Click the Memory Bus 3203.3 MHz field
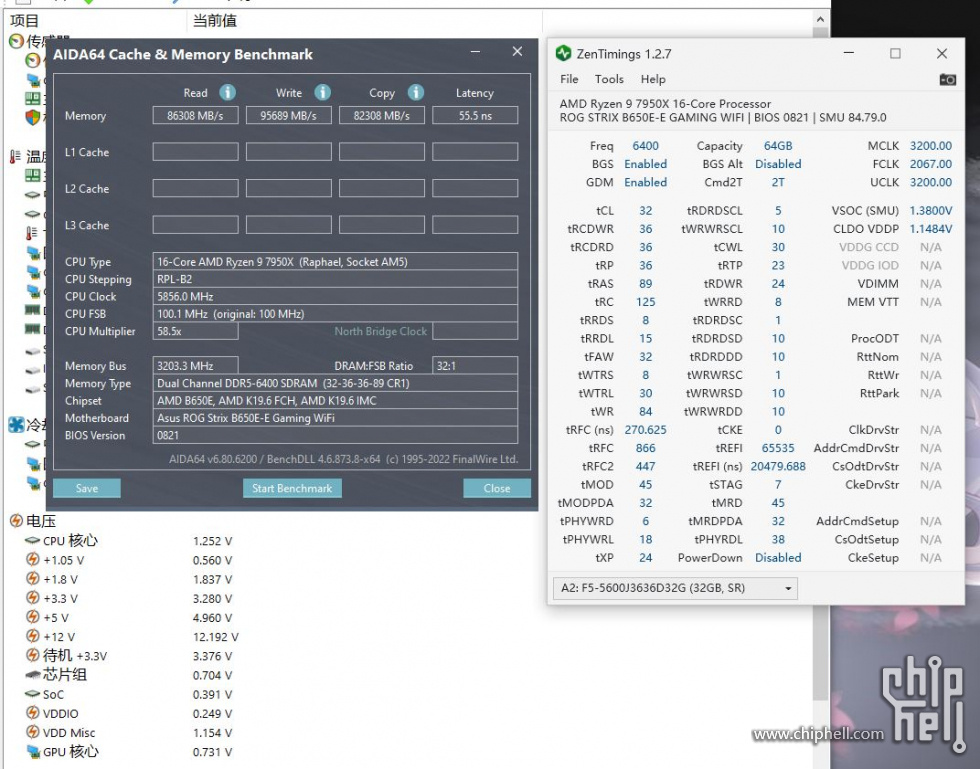Screen dimensions: 980x769 click(x=195, y=366)
